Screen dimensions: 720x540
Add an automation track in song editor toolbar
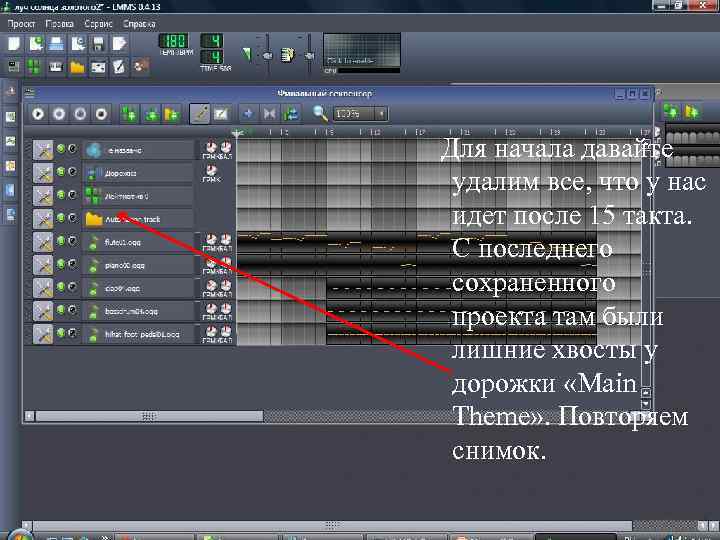pos(172,113)
